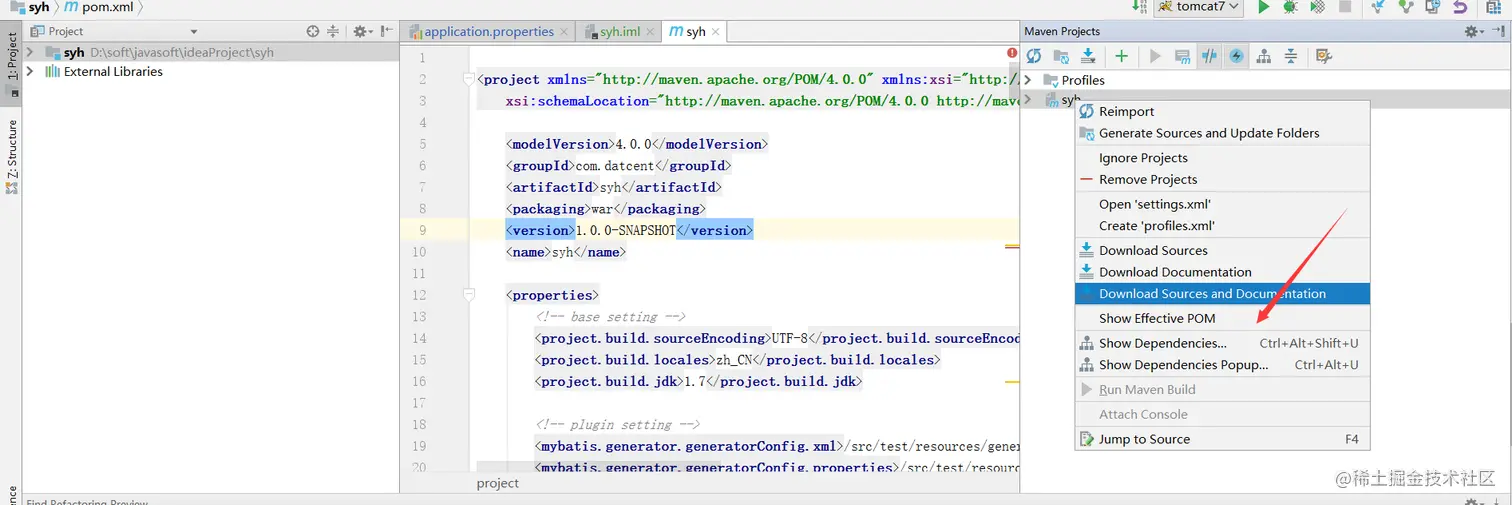Open Maven Settings wrench icon
Image resolution: width=1512 pixels, height=505 pixels.
click(x=1324, y=57)
